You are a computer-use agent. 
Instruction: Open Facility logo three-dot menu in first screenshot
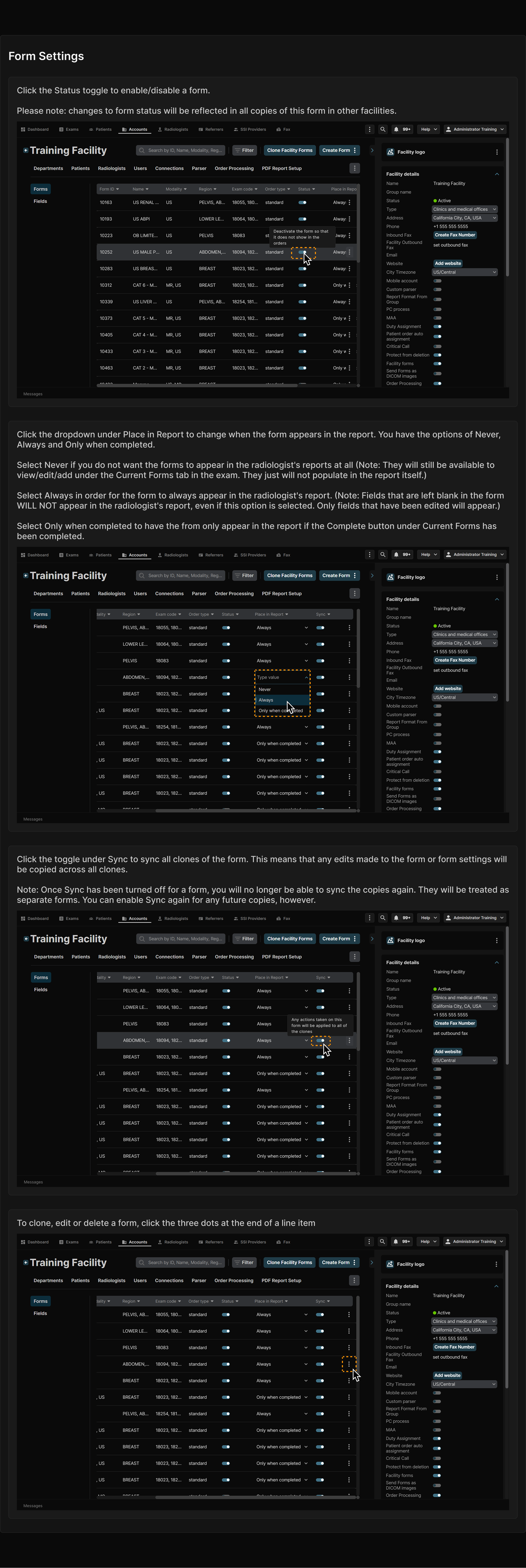[x=497, y=152]
